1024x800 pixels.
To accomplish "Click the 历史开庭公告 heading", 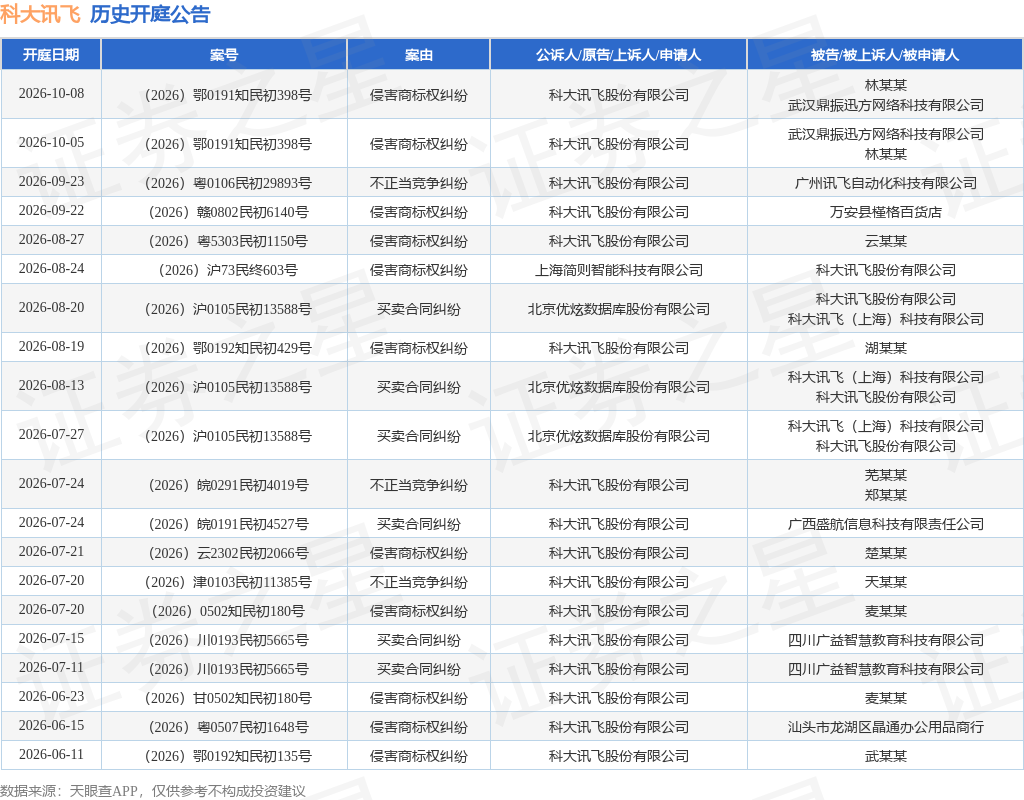I will pos(150,14).
